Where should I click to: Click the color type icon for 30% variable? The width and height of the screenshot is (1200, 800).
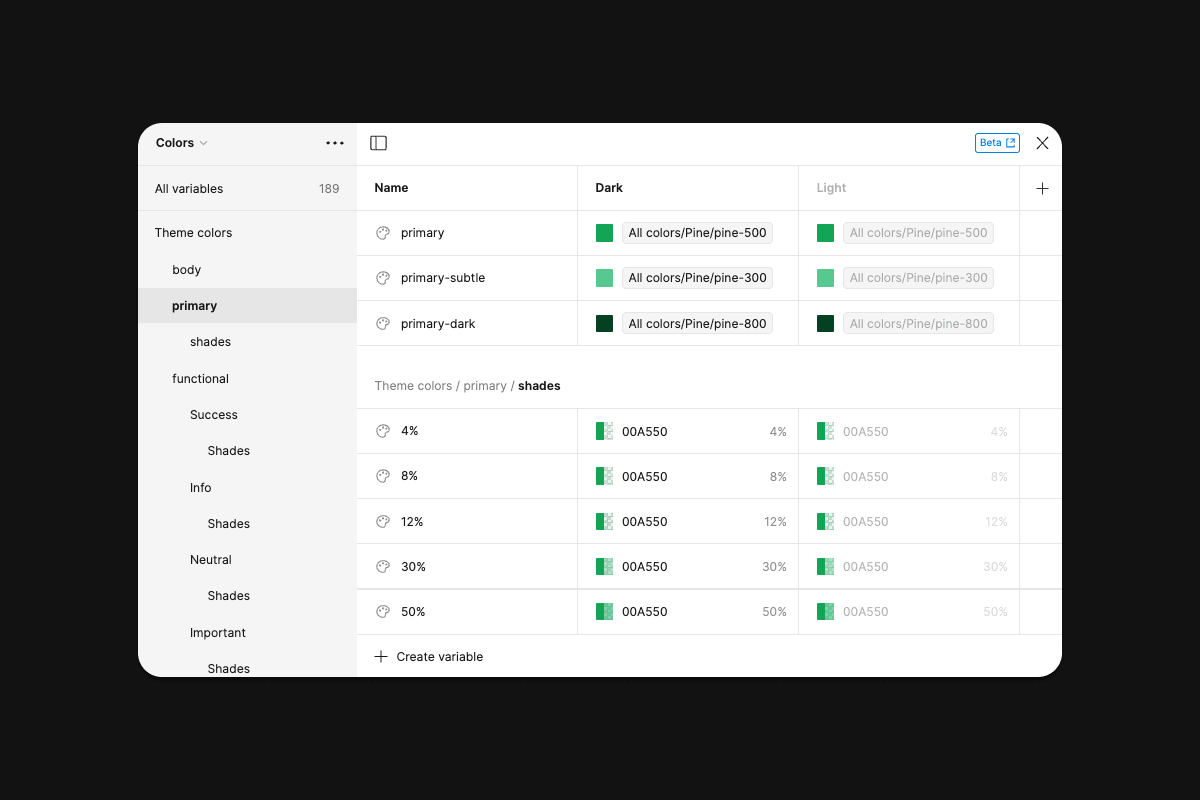pyautogui.click(x=382, y=567)
